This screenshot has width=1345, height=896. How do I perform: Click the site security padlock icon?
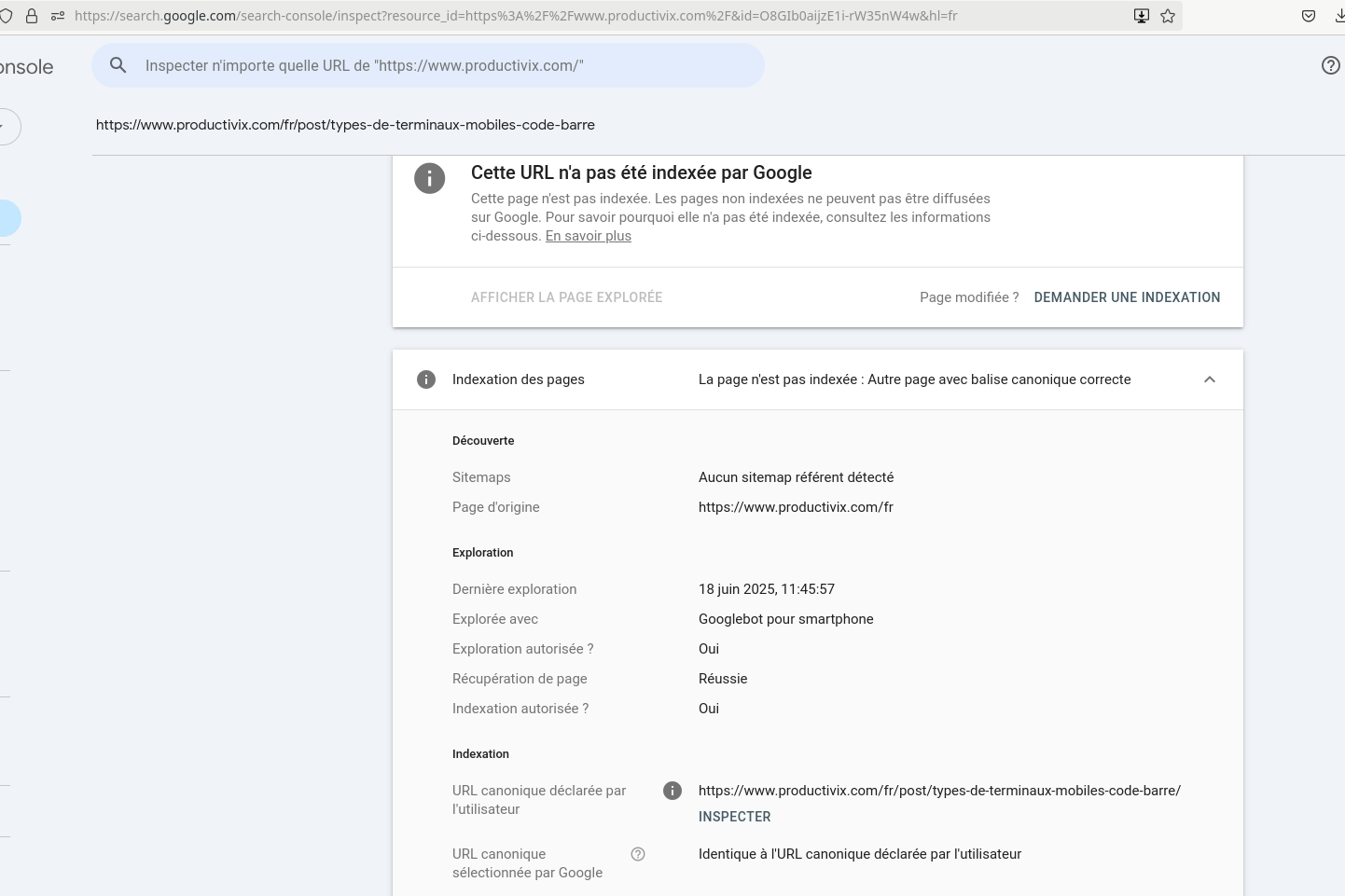tap(32, 16)
